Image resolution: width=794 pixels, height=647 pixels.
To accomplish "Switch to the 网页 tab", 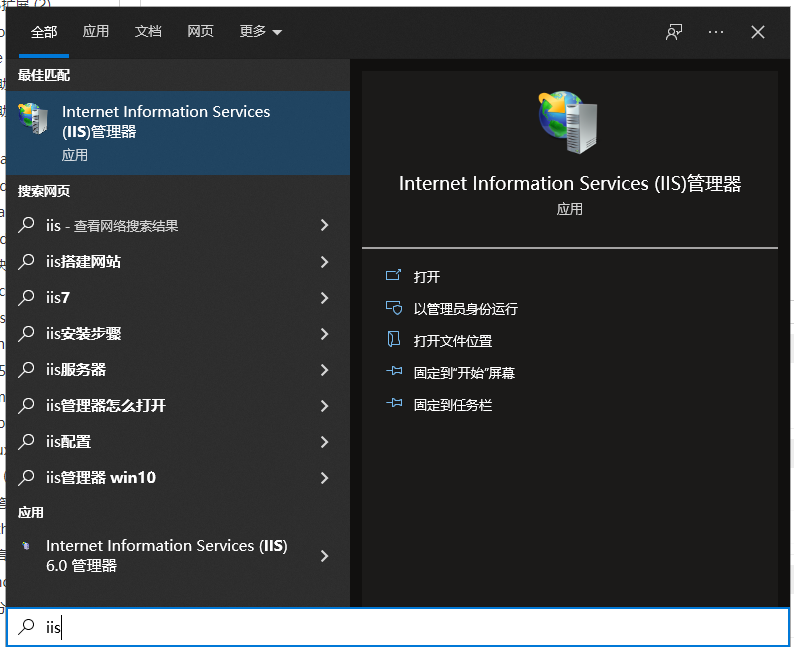I will [201, 31].
